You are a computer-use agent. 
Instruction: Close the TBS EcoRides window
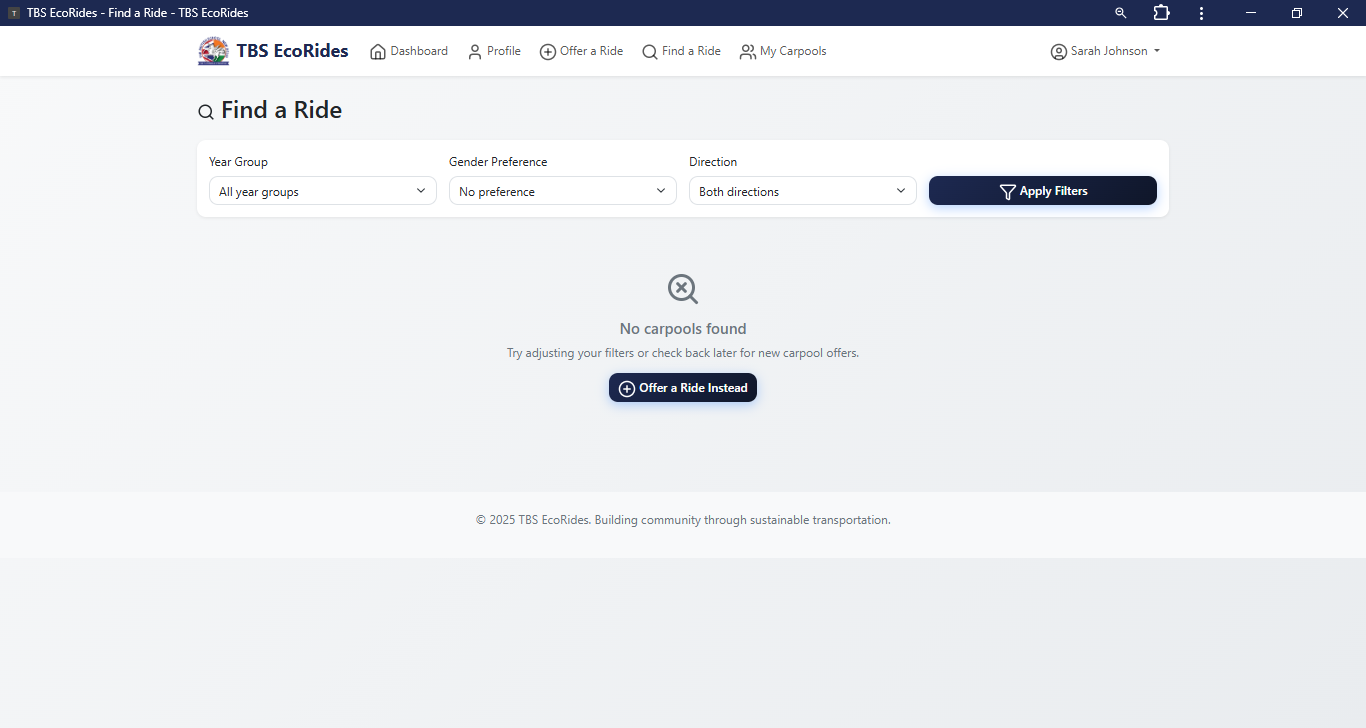[1343, 13]
